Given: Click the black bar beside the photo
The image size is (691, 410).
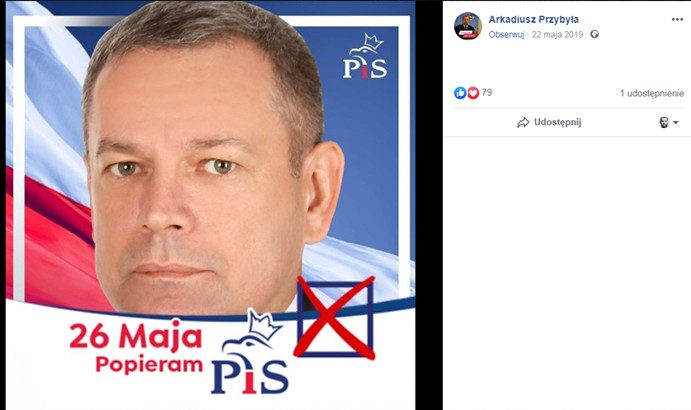Looking at the screenshot, I should click(429, 205).
